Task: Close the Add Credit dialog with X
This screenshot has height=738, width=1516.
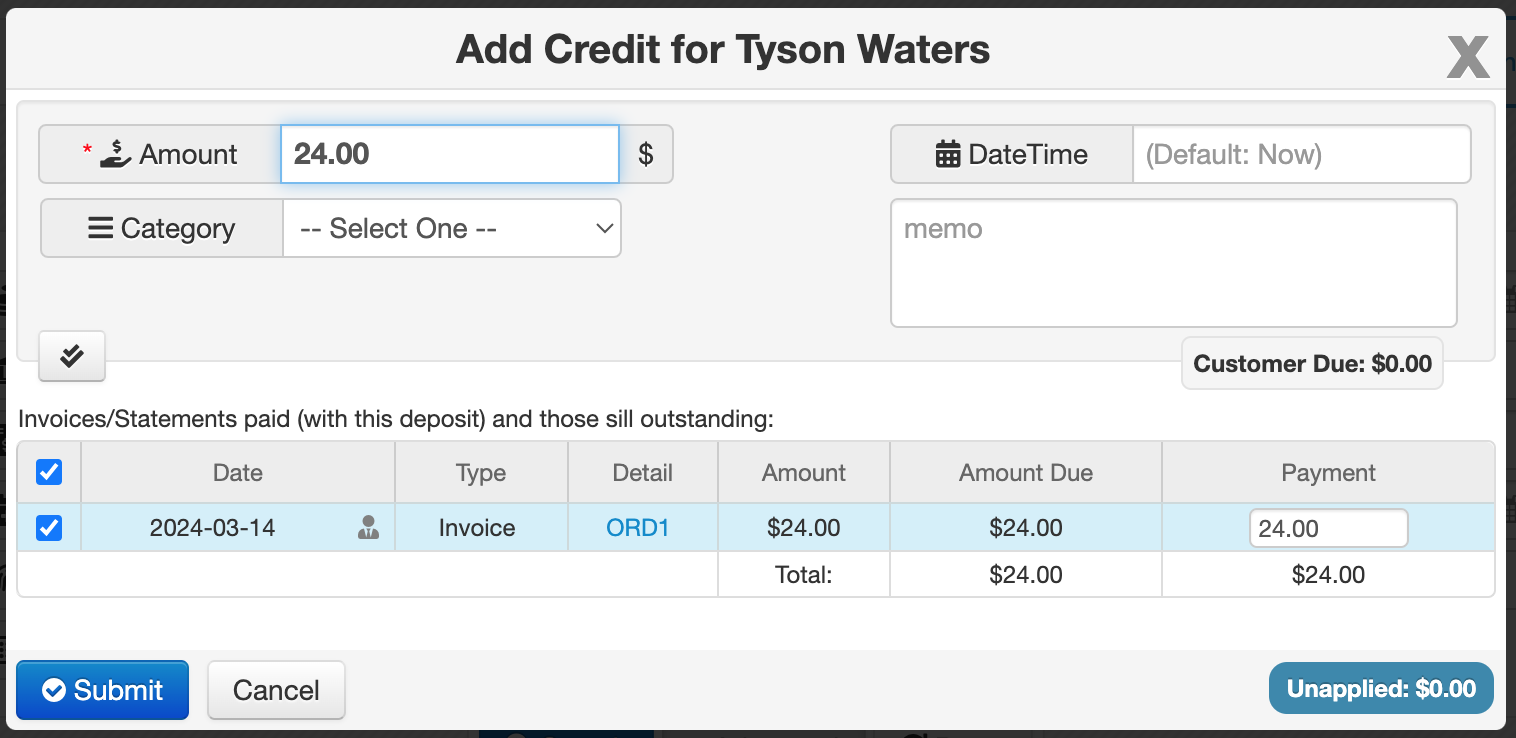Action: (1468, 56)
